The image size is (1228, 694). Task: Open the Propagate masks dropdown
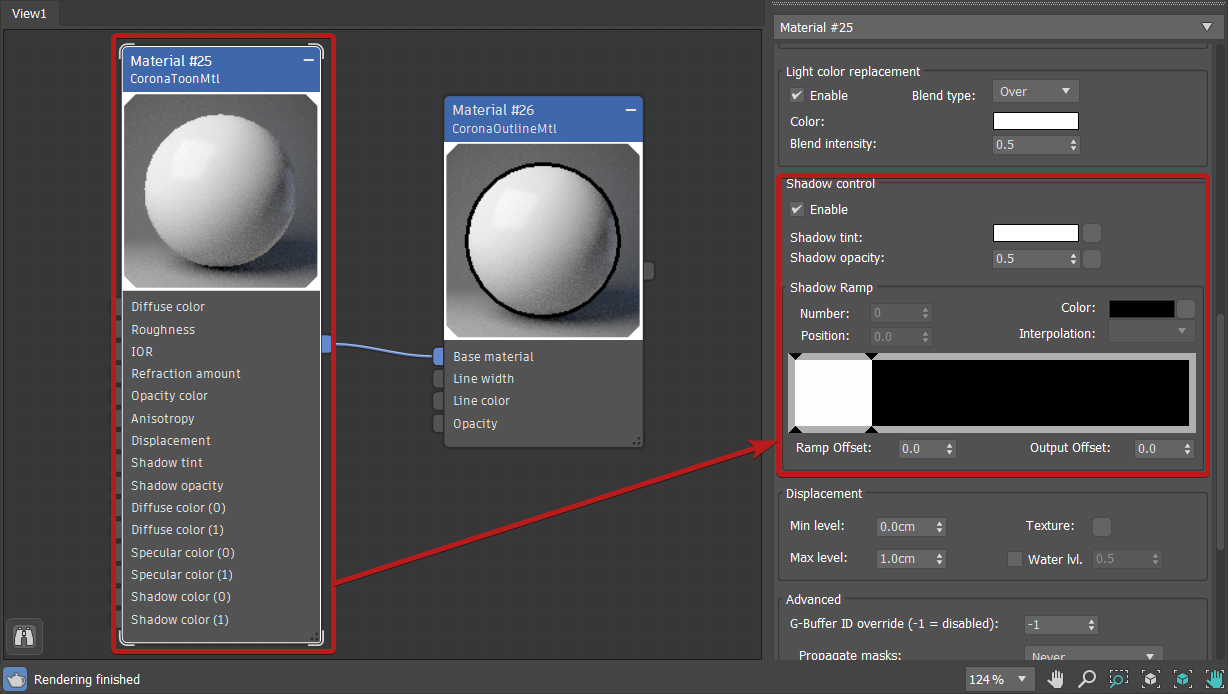[x=1095, y=655]
